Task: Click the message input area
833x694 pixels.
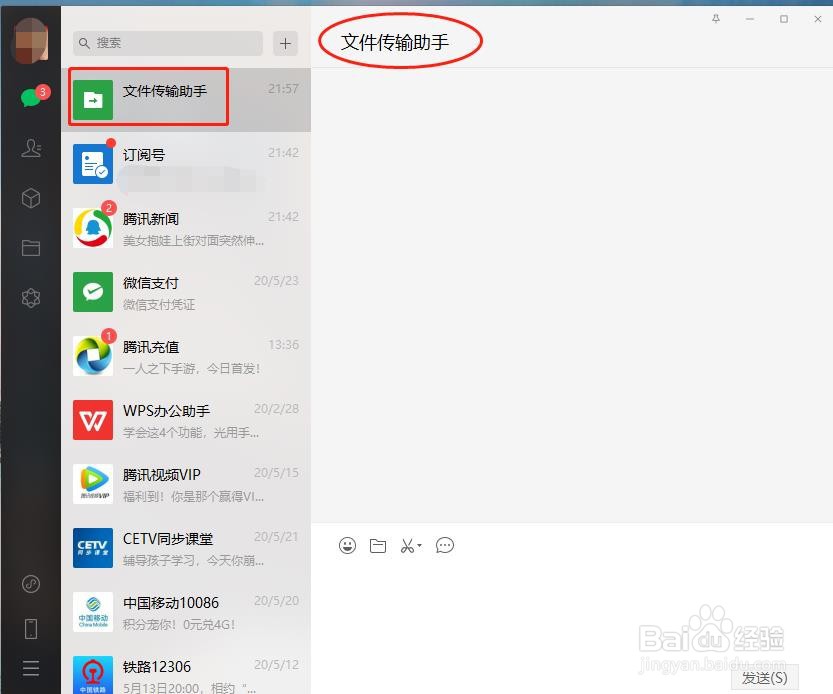Action: tap(572, 611)
